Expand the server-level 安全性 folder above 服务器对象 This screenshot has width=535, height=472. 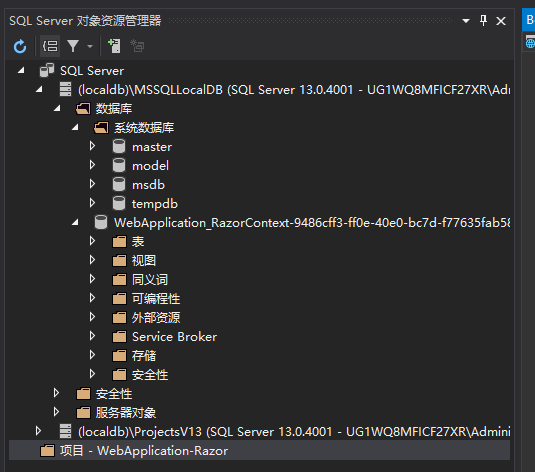click(56, 393)
